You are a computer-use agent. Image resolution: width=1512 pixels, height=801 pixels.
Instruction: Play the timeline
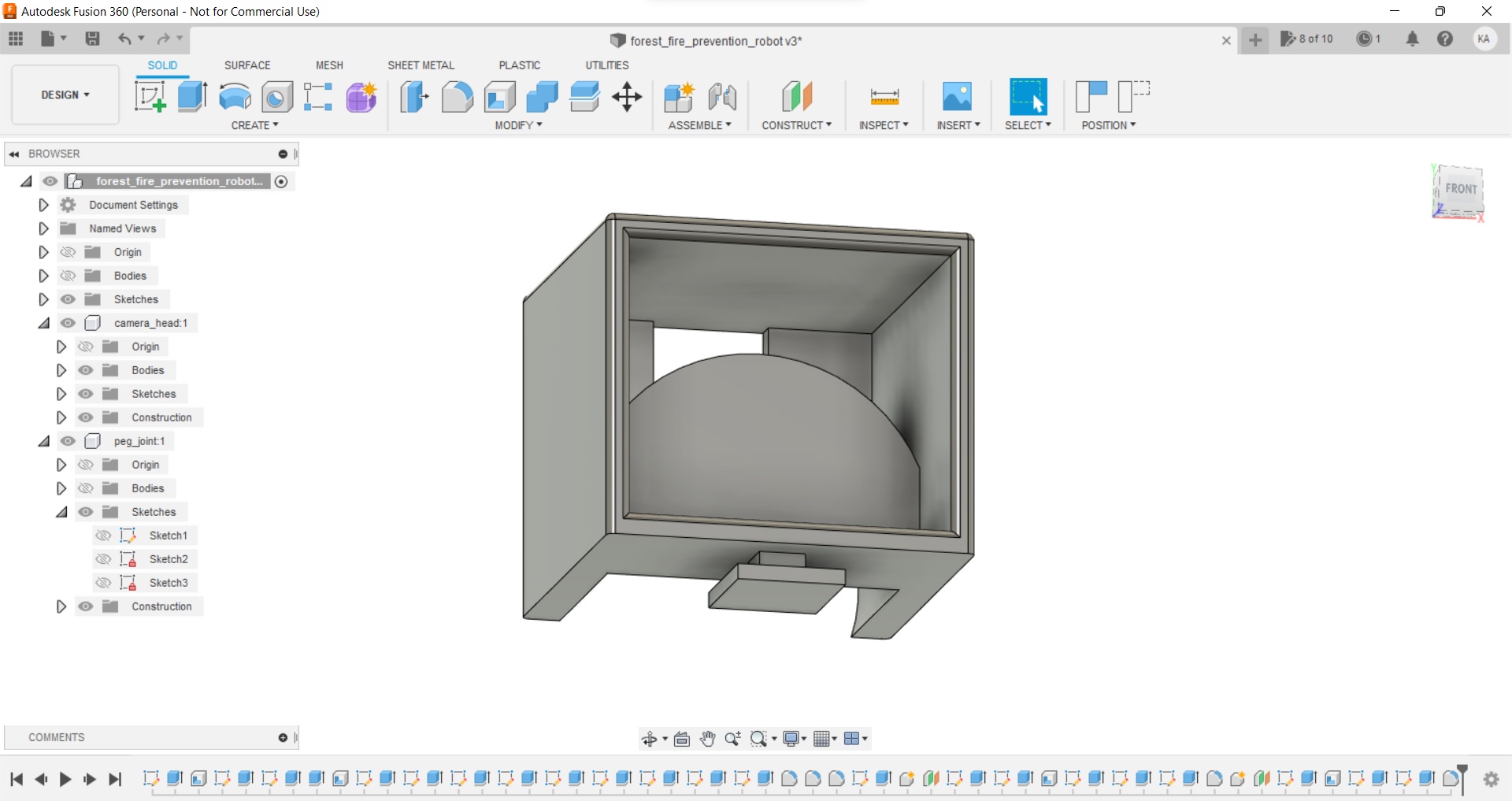tap(65, 780)
